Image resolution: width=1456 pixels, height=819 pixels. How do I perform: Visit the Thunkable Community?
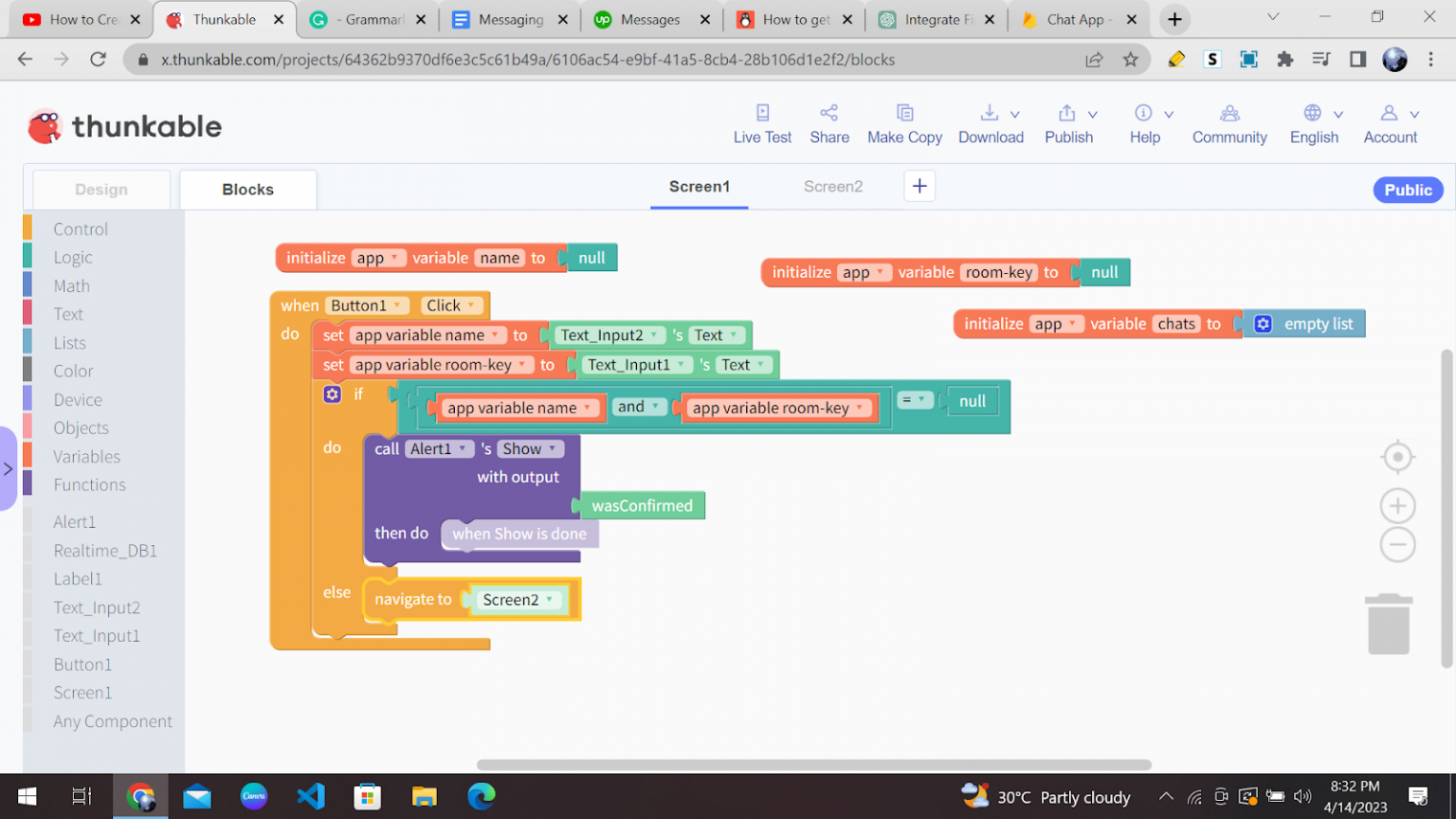click(x=1229, y=123)
